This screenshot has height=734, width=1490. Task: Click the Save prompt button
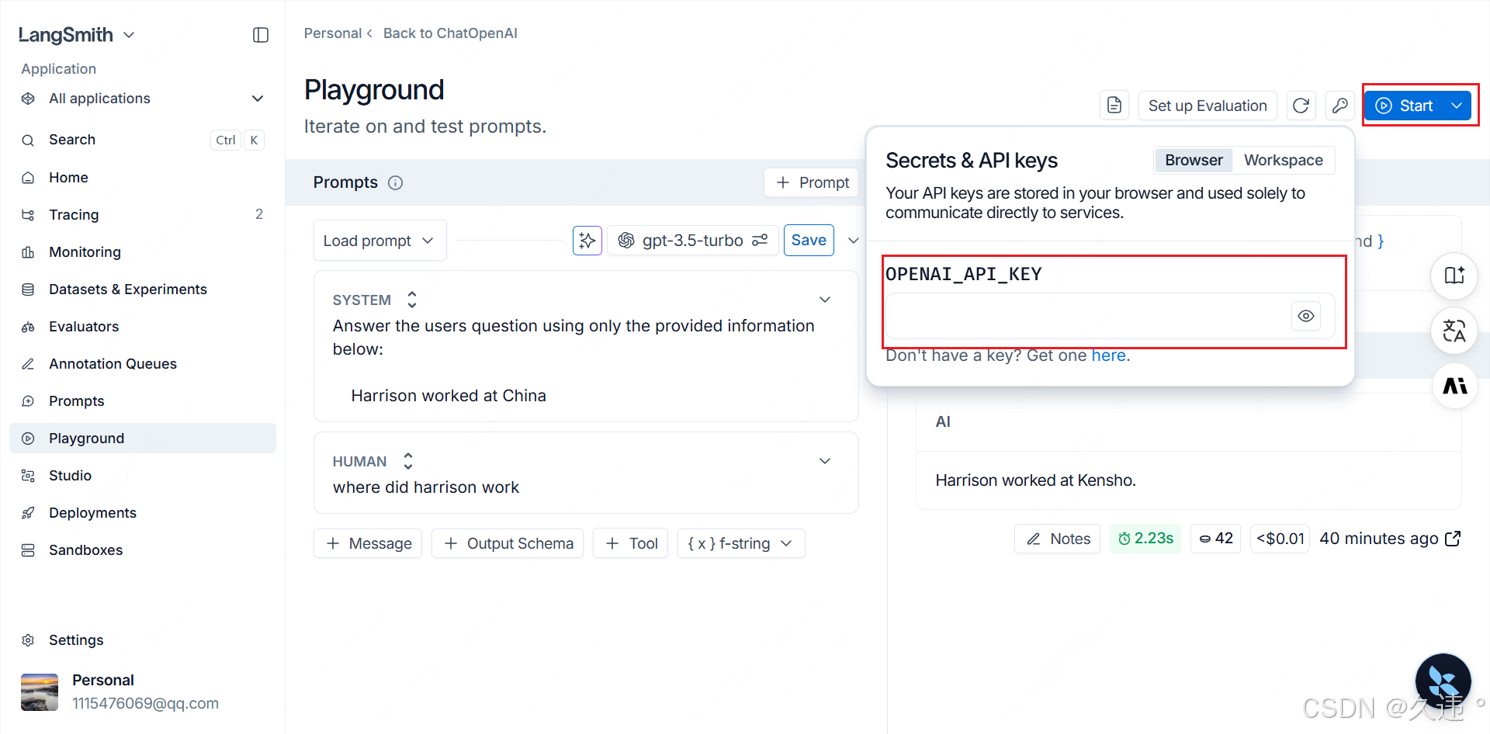[808, 240]
